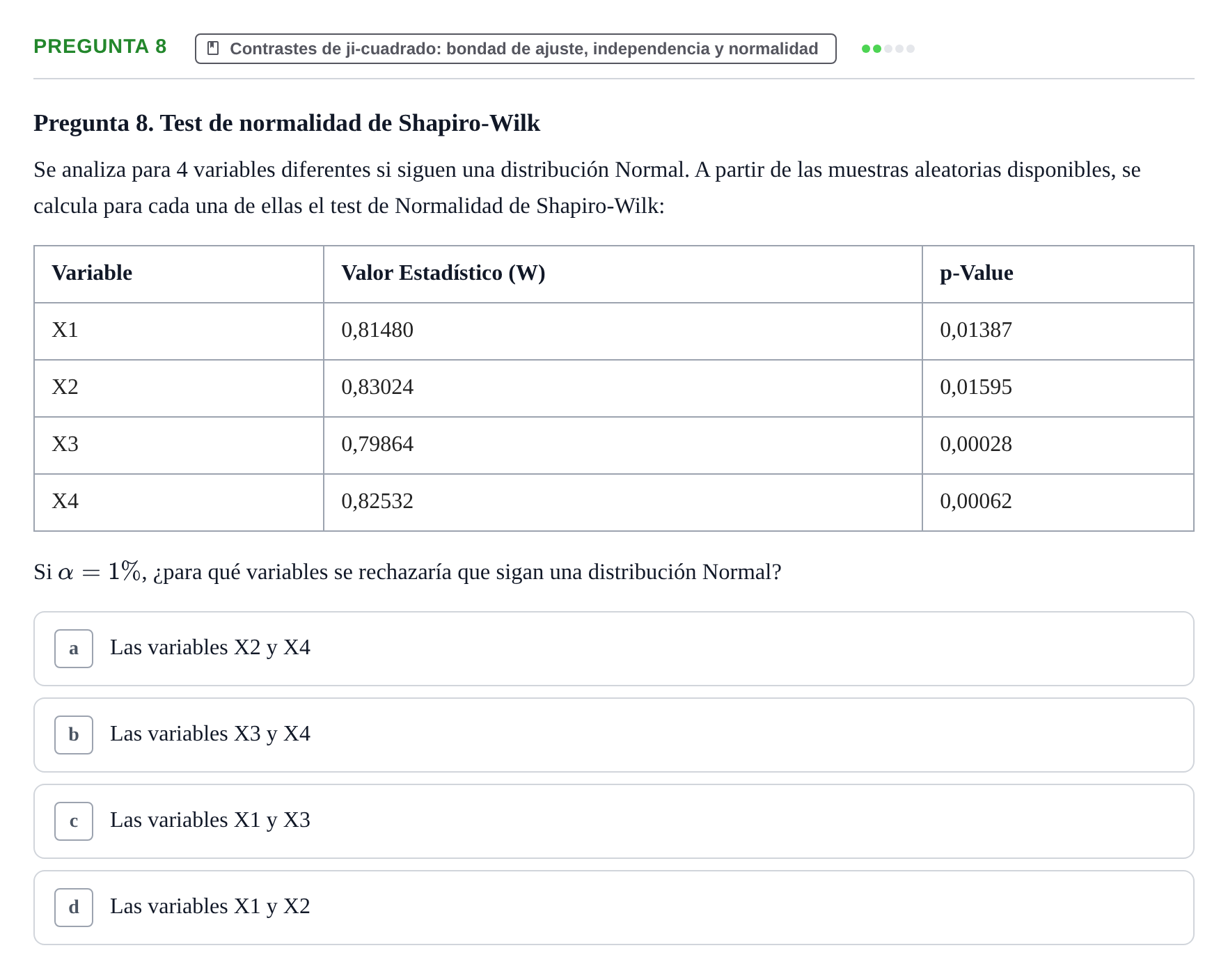Select option text 'Las variables X1 y X3'
Screen dimensions: 1228x980
210,820
